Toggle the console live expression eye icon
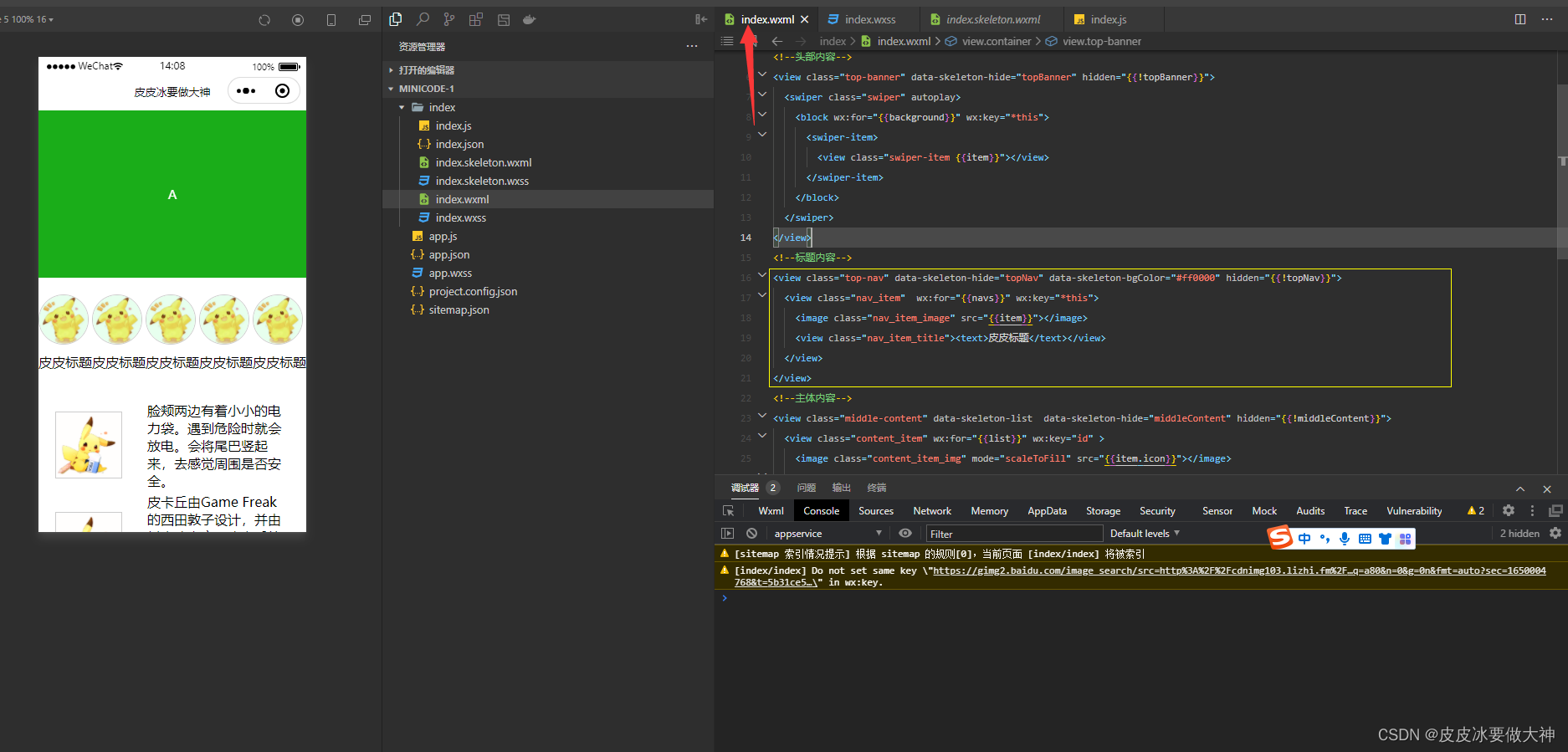 [905, 533]
